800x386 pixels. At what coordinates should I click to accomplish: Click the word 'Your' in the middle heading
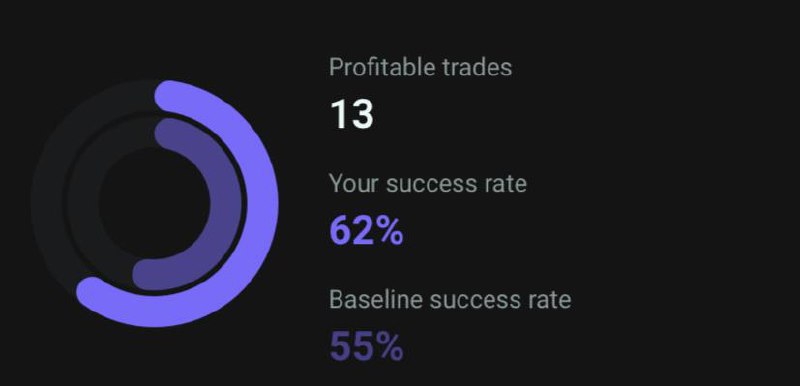click(x=354, y=184)
